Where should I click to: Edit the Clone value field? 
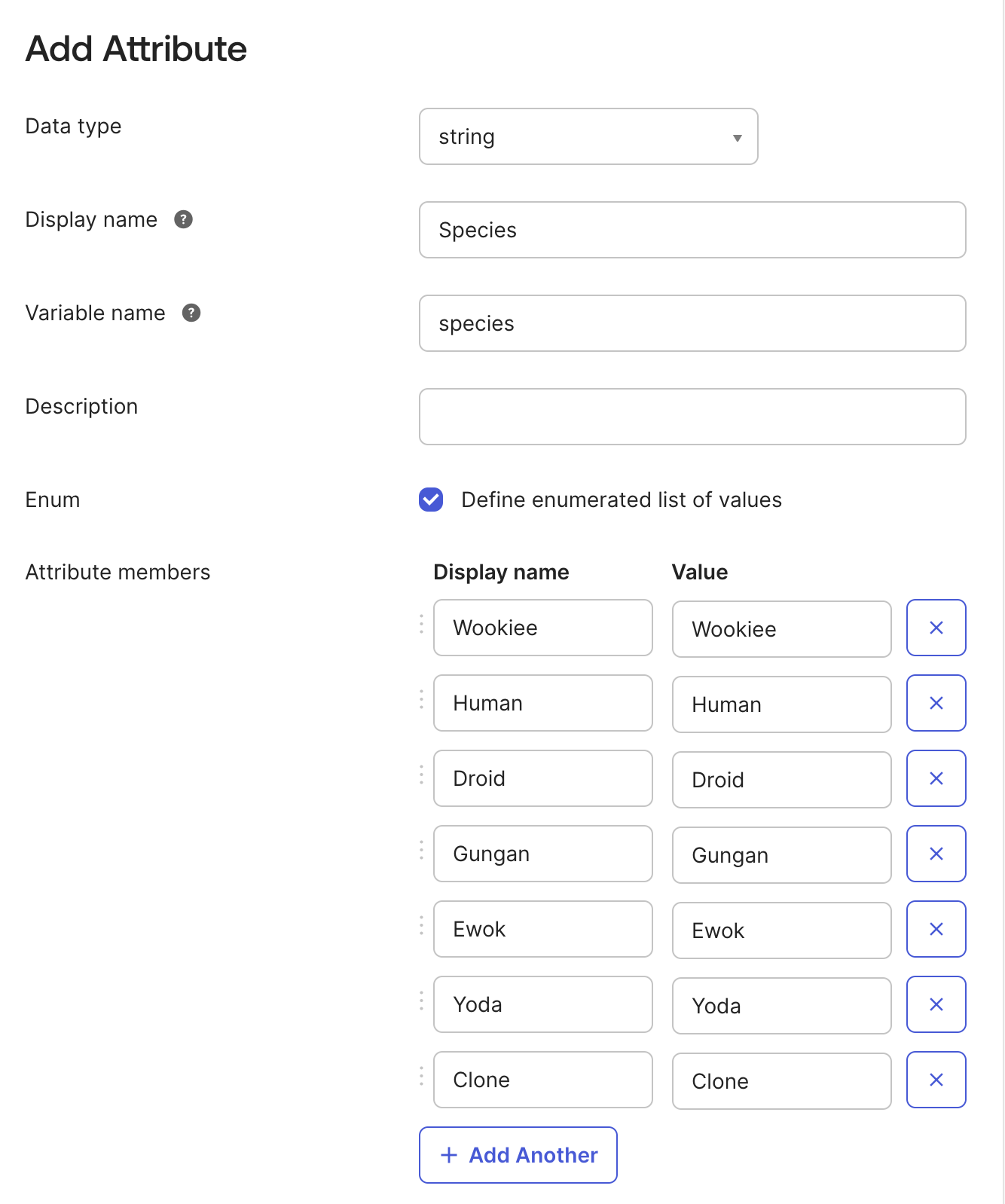781,1081
